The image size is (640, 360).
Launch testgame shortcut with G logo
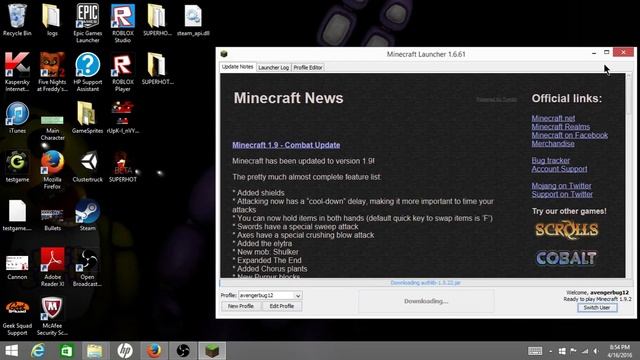point(17,166)
